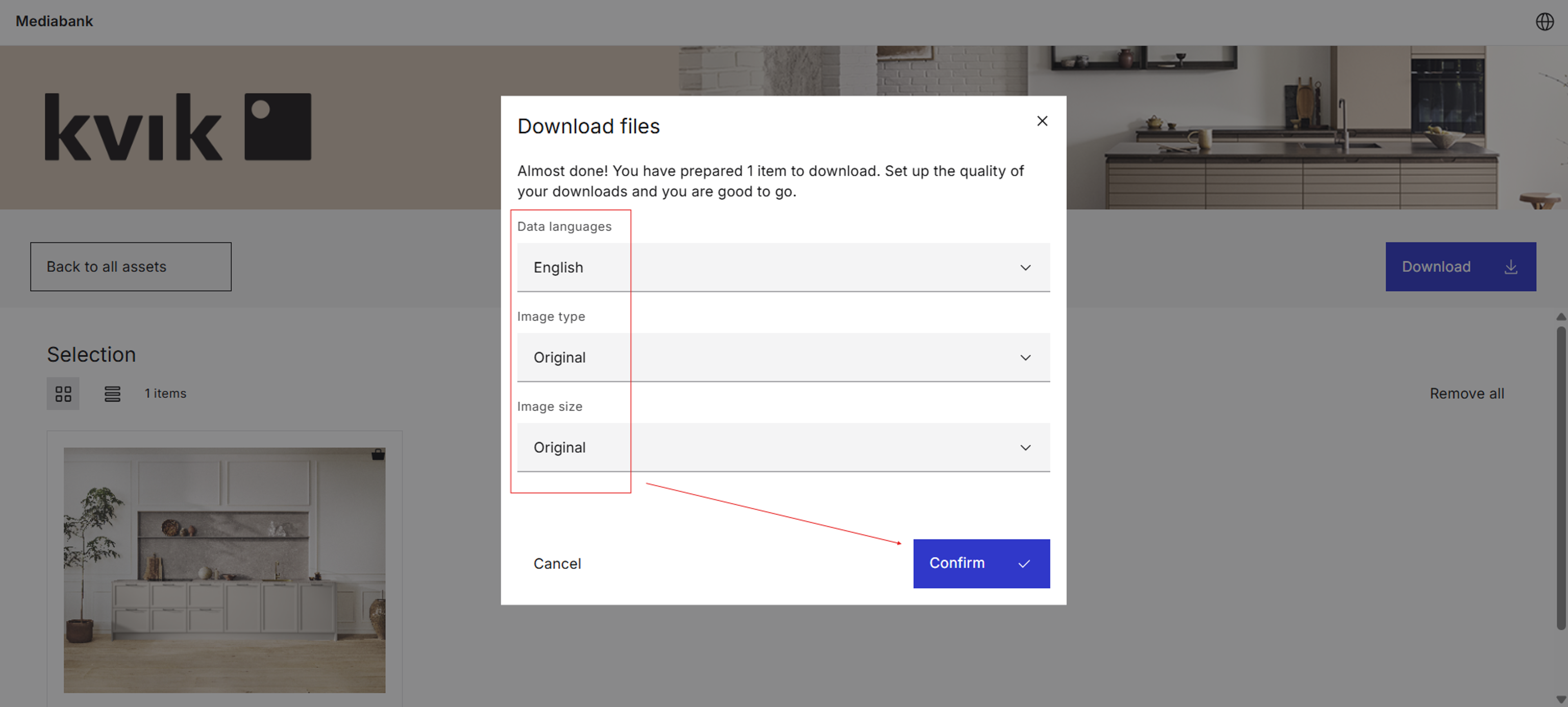Image resolution: width=1568 pixels, height=707 pixels.
Task: Open the Image size dropdown
Action: point(783,448)
